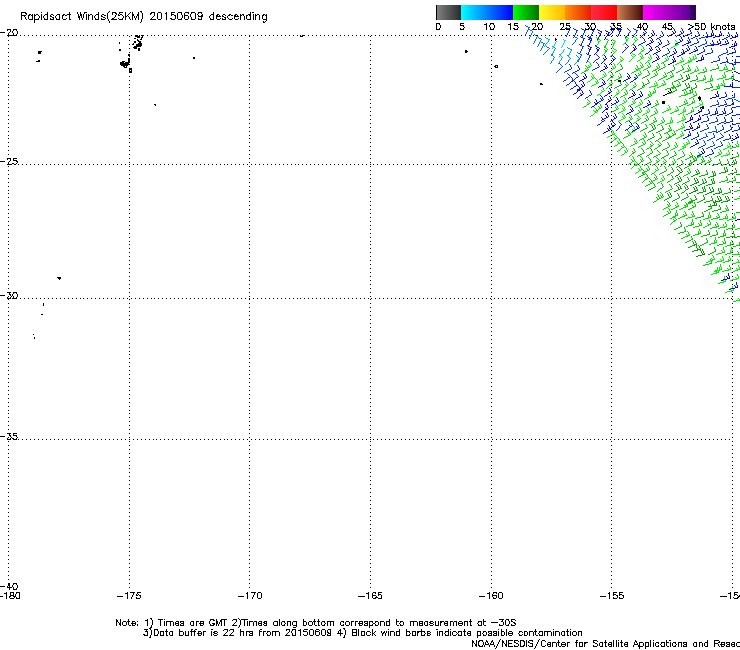The width and height of the screenshot is (740, 650).
Task: Select the -30 latitude axis label
Action: 9,296
